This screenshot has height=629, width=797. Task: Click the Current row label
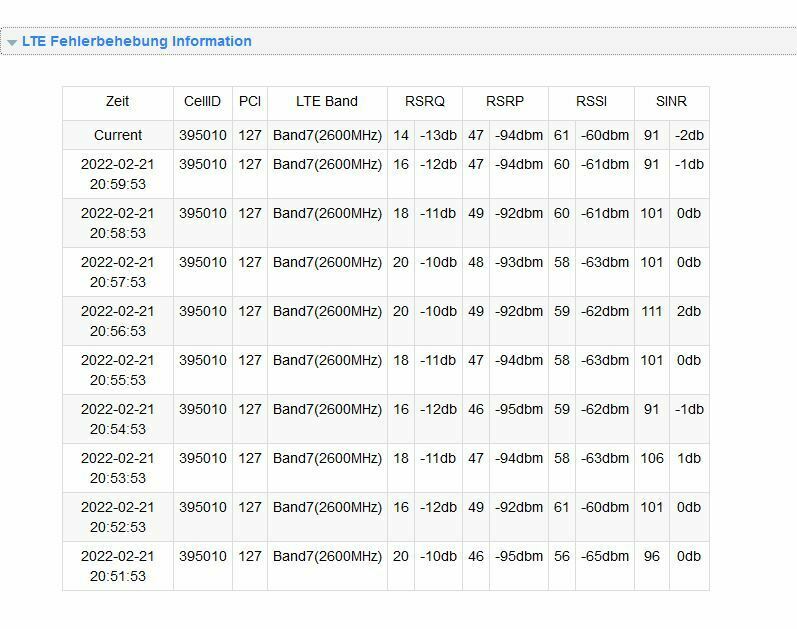pyautogui.click(x=118, y=135)
